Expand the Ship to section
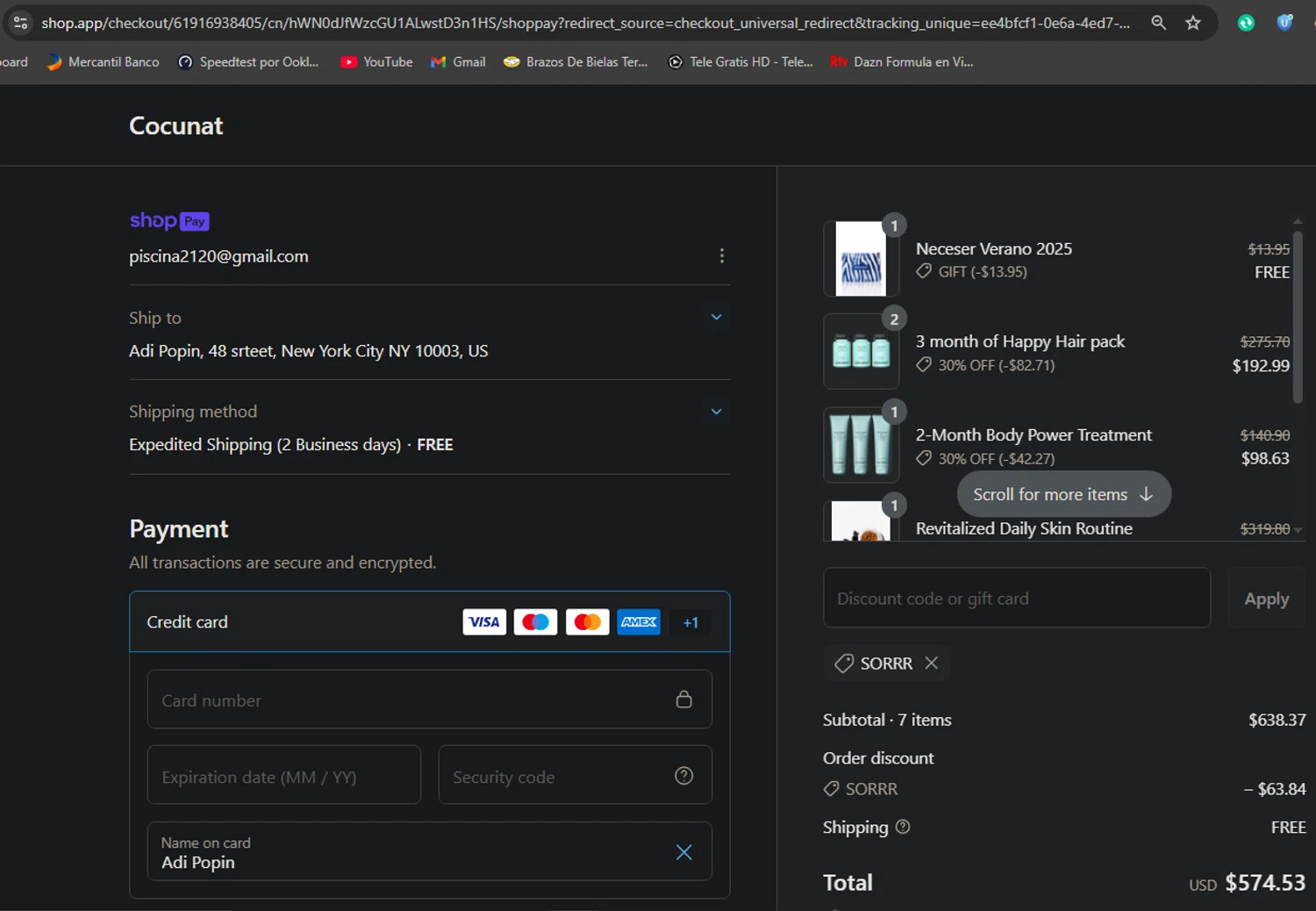 click(716, 317)
